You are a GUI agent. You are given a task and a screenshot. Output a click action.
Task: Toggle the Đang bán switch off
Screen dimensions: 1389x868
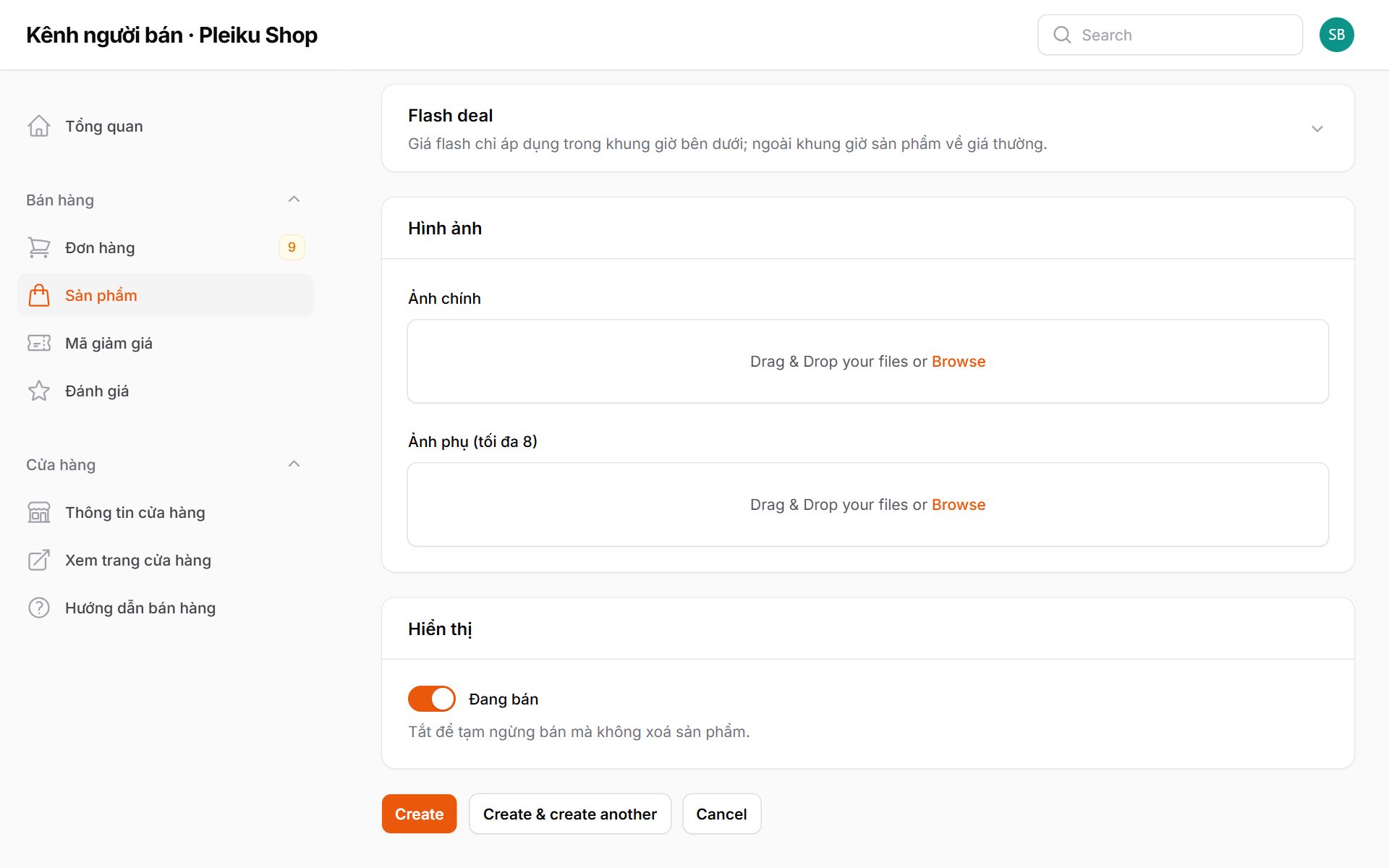coord(432,699)
